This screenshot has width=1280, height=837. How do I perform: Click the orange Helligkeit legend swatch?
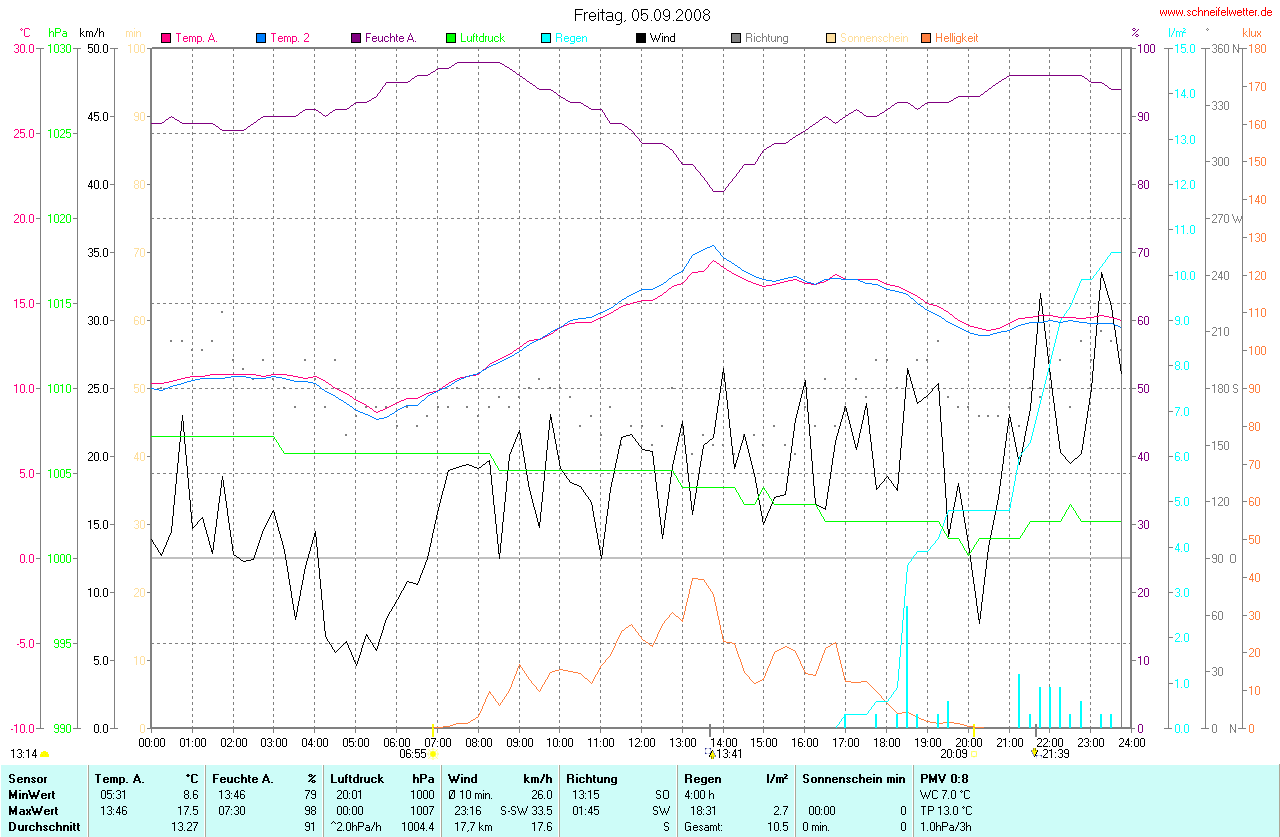(926, 38)
